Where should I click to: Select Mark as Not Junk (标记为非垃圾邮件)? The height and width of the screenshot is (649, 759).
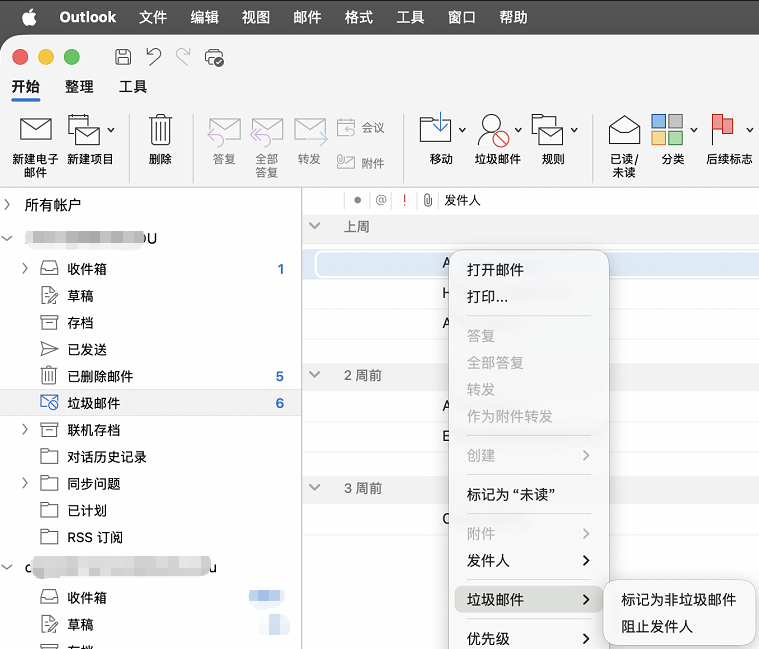(678, 600)
